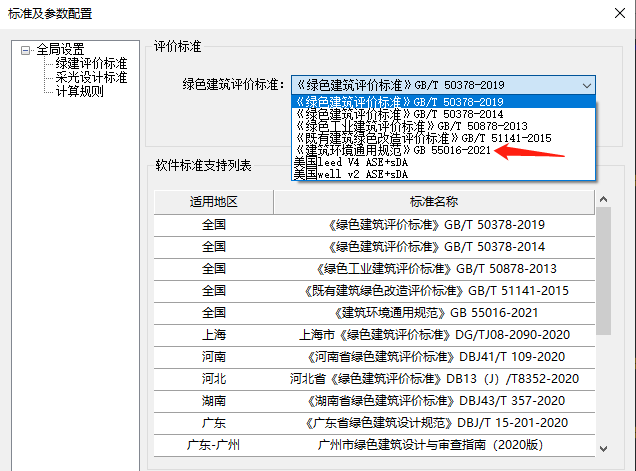This screenshot has width=636, height=471.
Task: Close the 标准及参数配置 dialog
Action: [x=620, y=13]
